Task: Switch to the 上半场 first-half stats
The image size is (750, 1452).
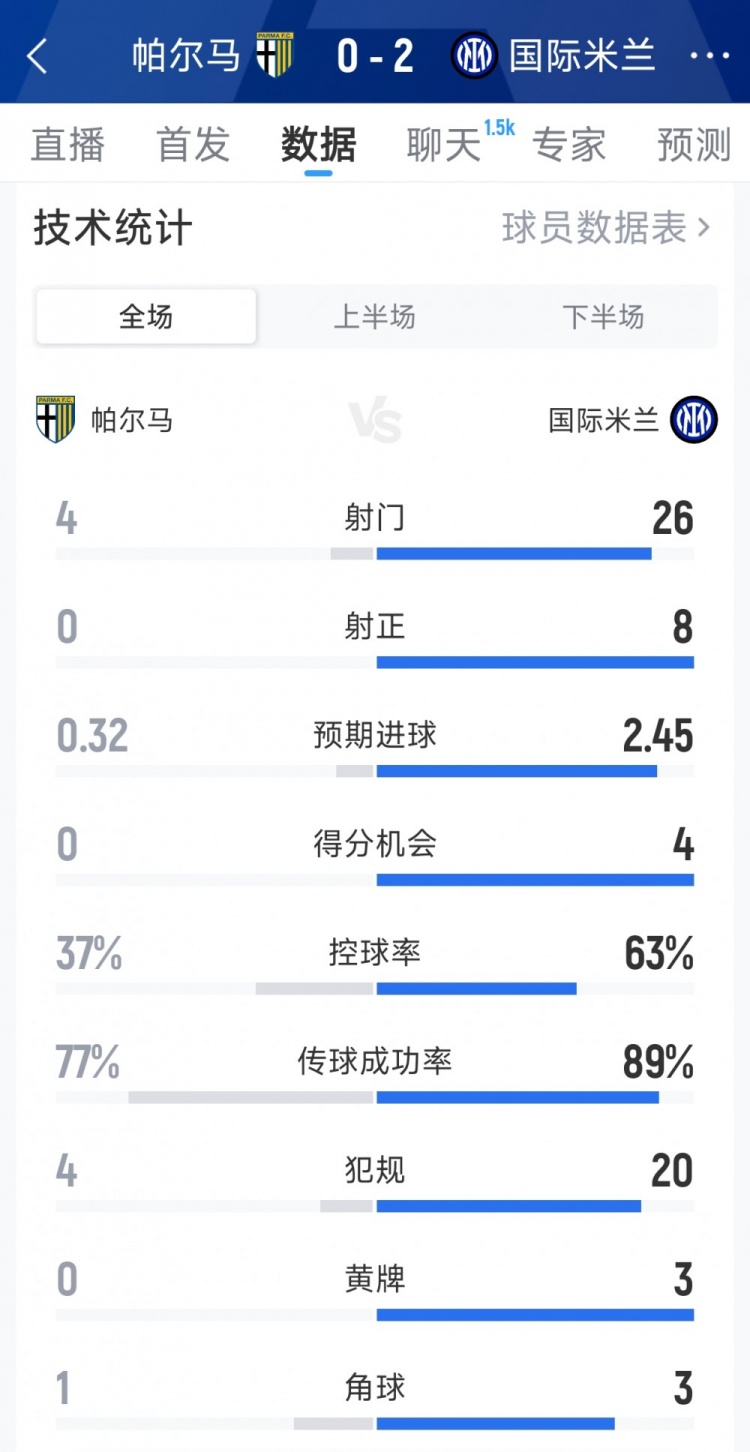Action: tap(375, 316)
